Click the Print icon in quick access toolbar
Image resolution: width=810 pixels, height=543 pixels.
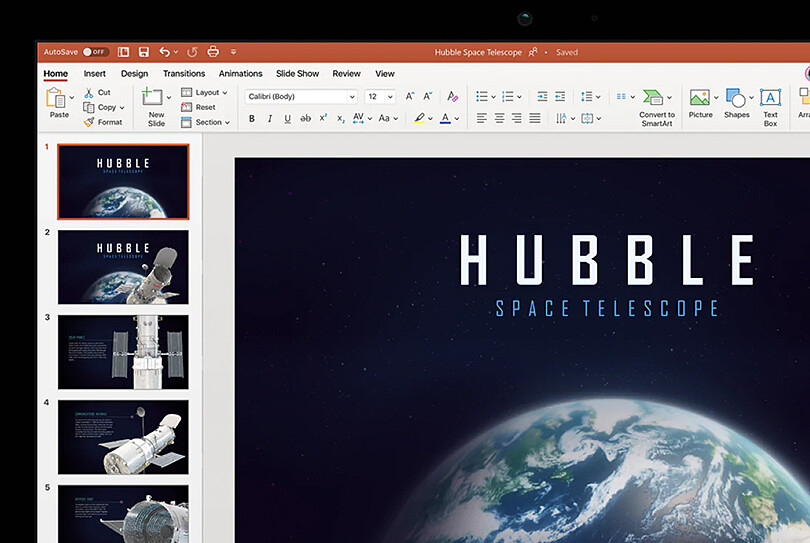pos(212,52)
